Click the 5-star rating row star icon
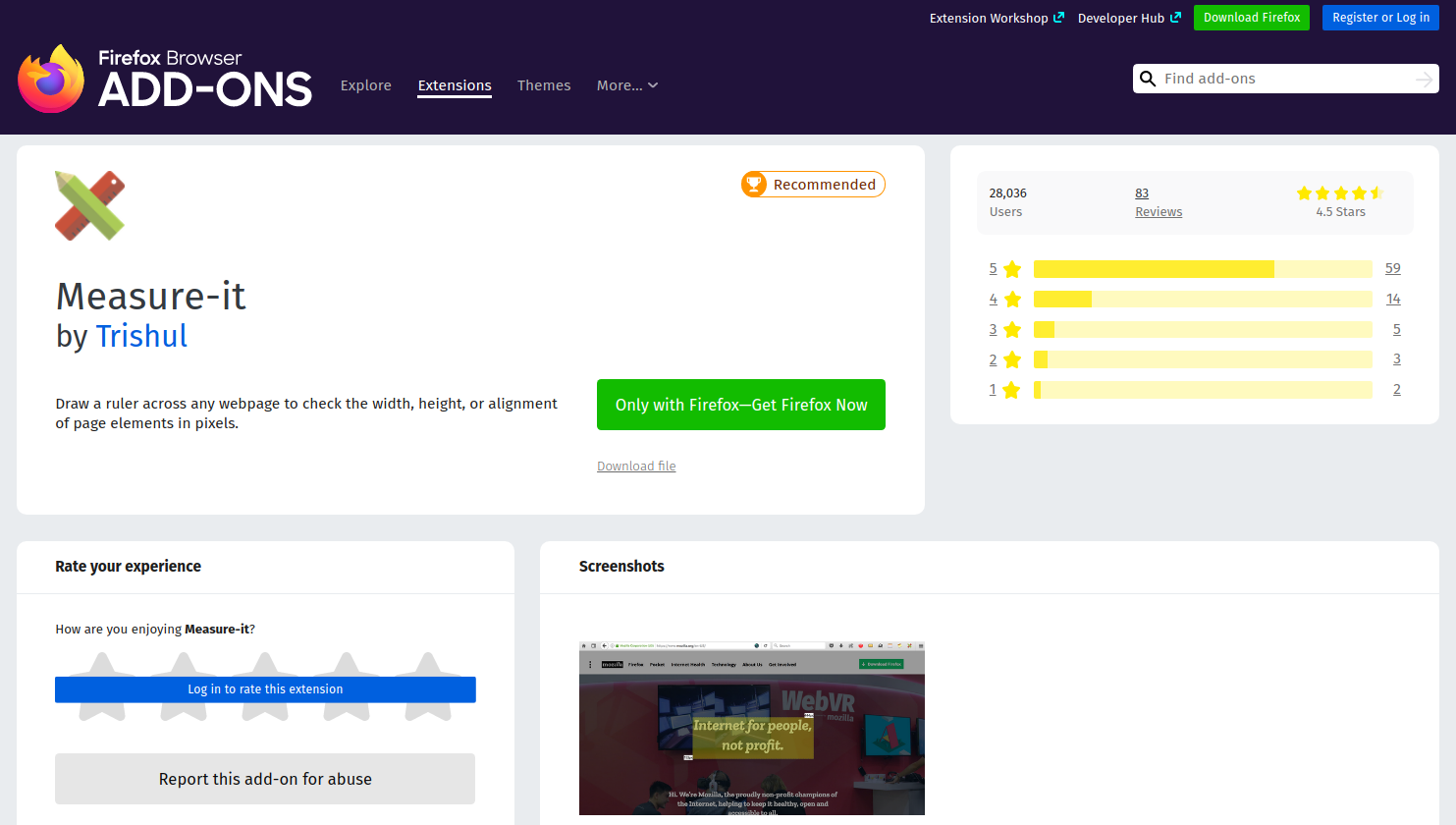Image resolution: width=1456 pixels, height=825 pixels. click(x=1012, y=269)
